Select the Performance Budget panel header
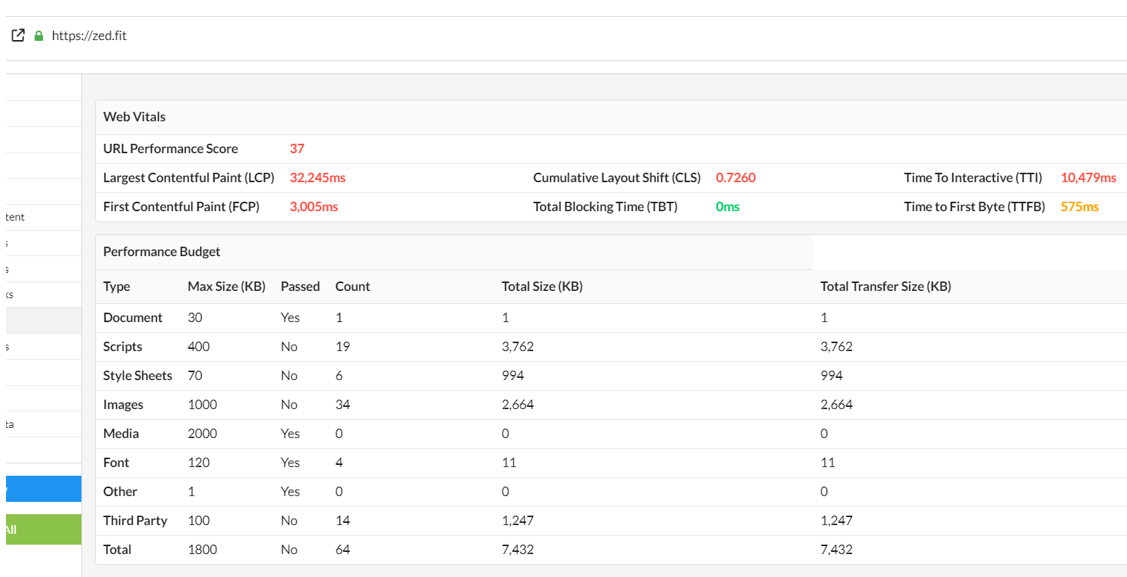1127x577 pixels. (x=162, y=252)
